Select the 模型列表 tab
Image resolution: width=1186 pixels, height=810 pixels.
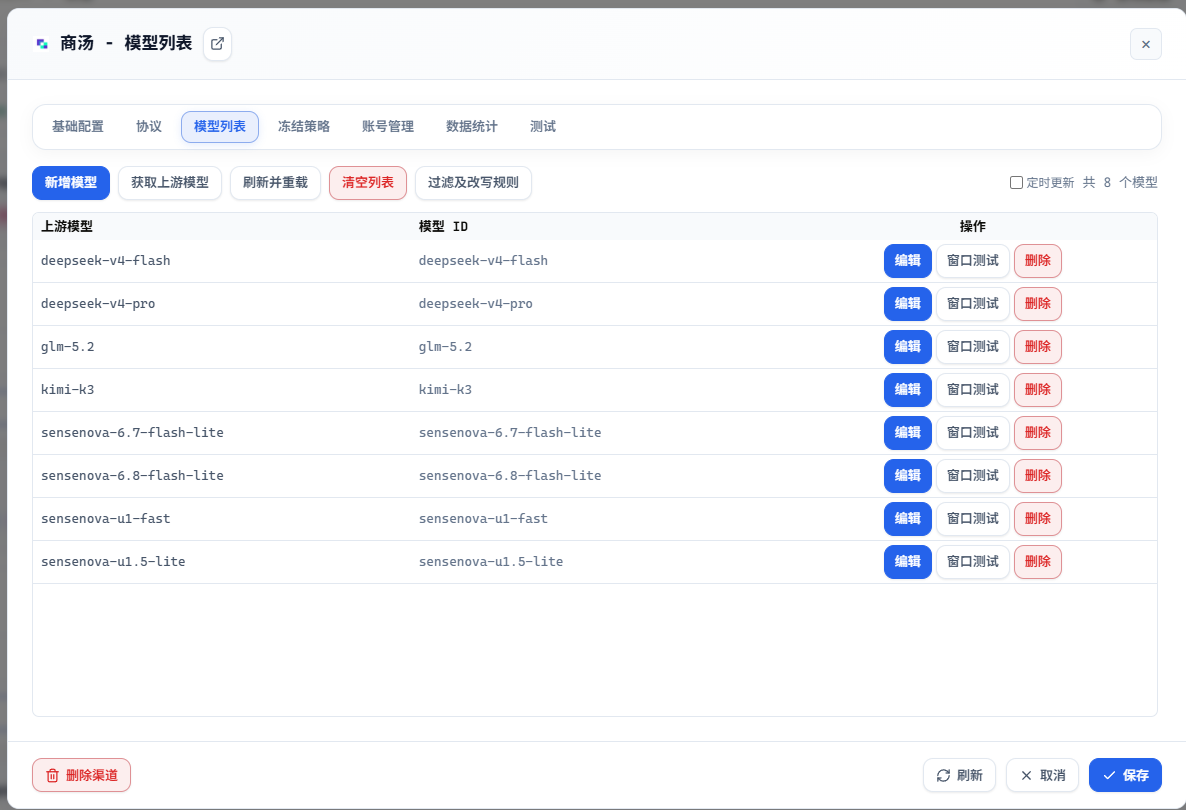[x=219, y=126]
